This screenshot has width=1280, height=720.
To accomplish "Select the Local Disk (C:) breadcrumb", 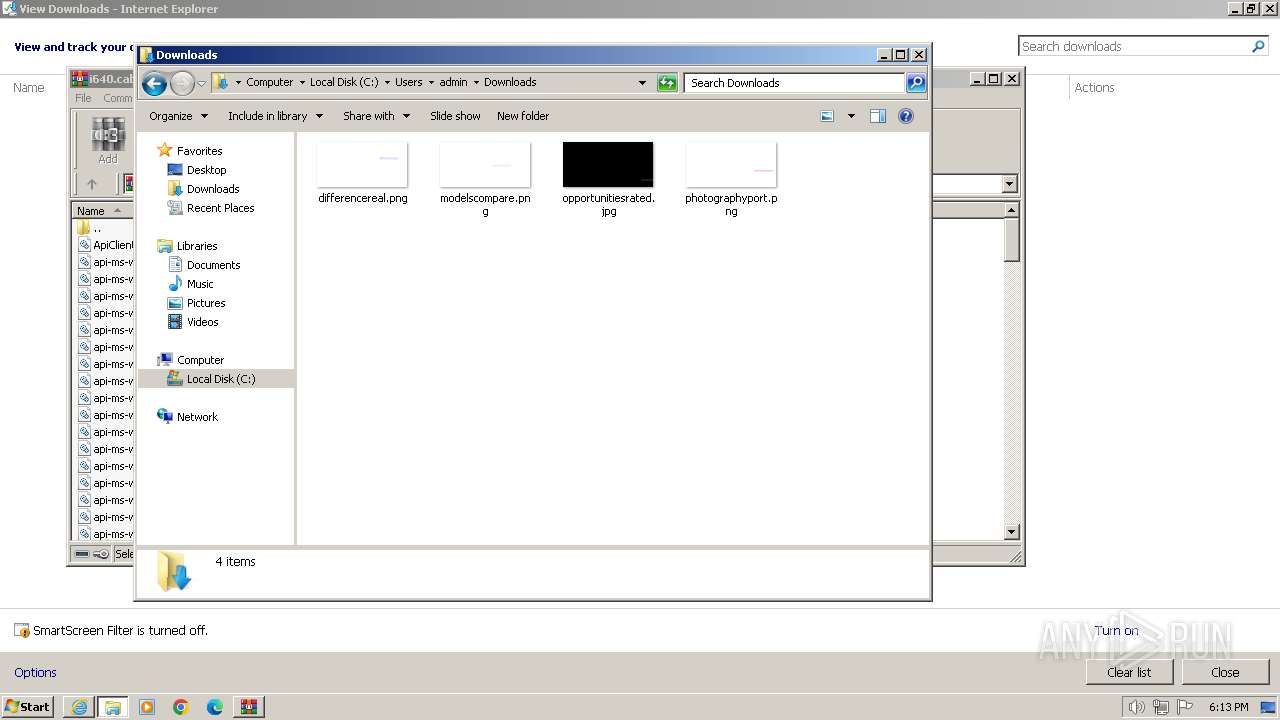I will 344,83.
